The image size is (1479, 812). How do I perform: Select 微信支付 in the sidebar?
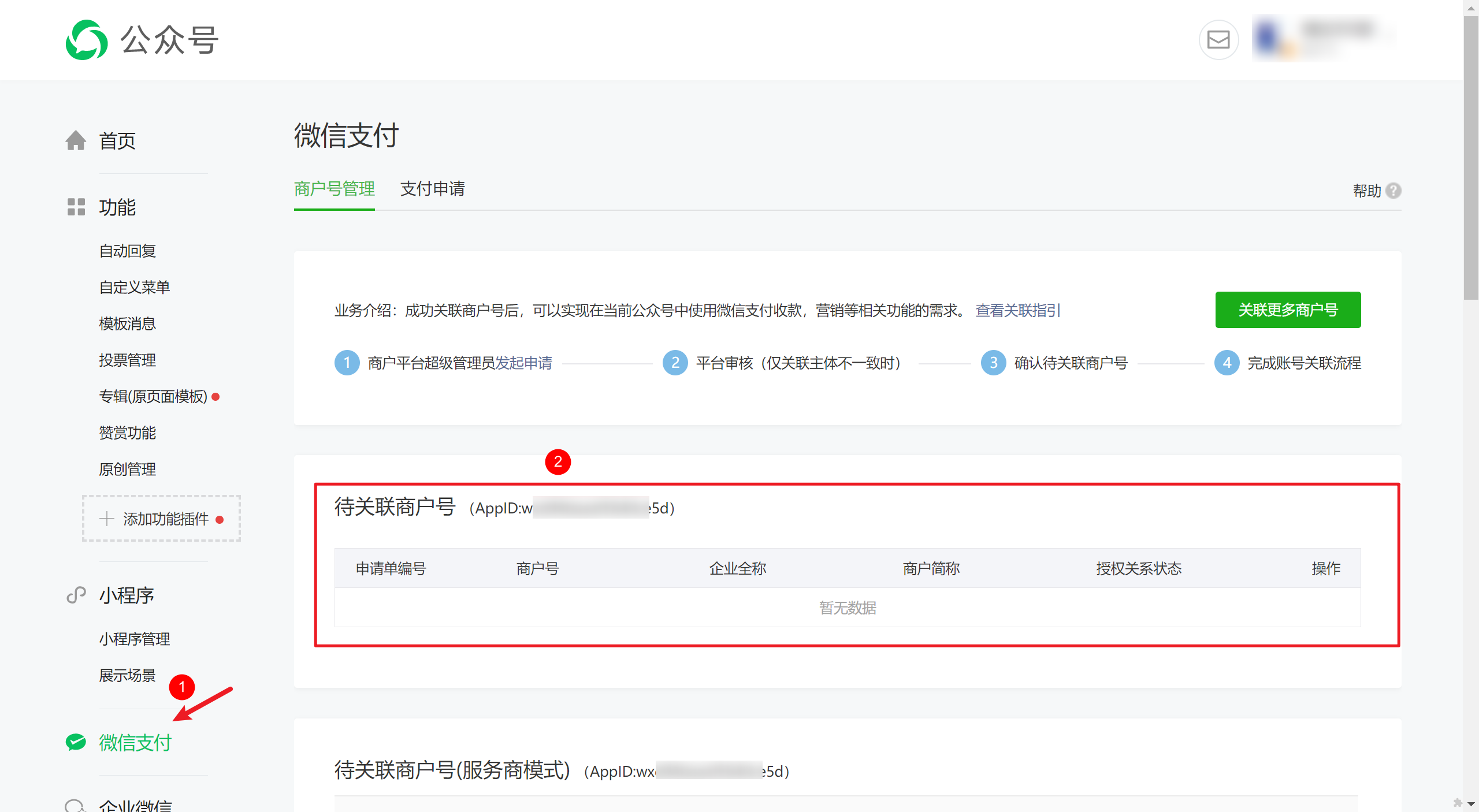pos(135,743)
